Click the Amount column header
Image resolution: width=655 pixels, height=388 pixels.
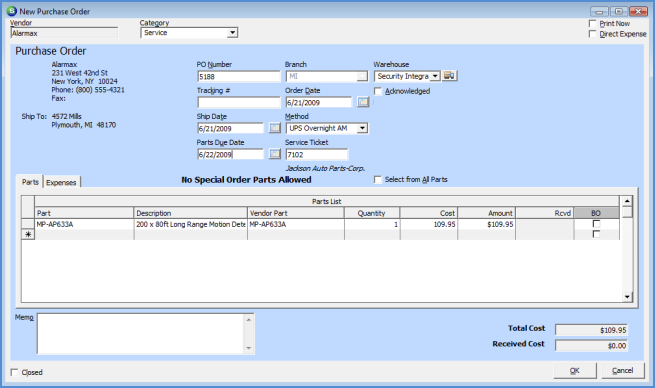pos(486,213)
